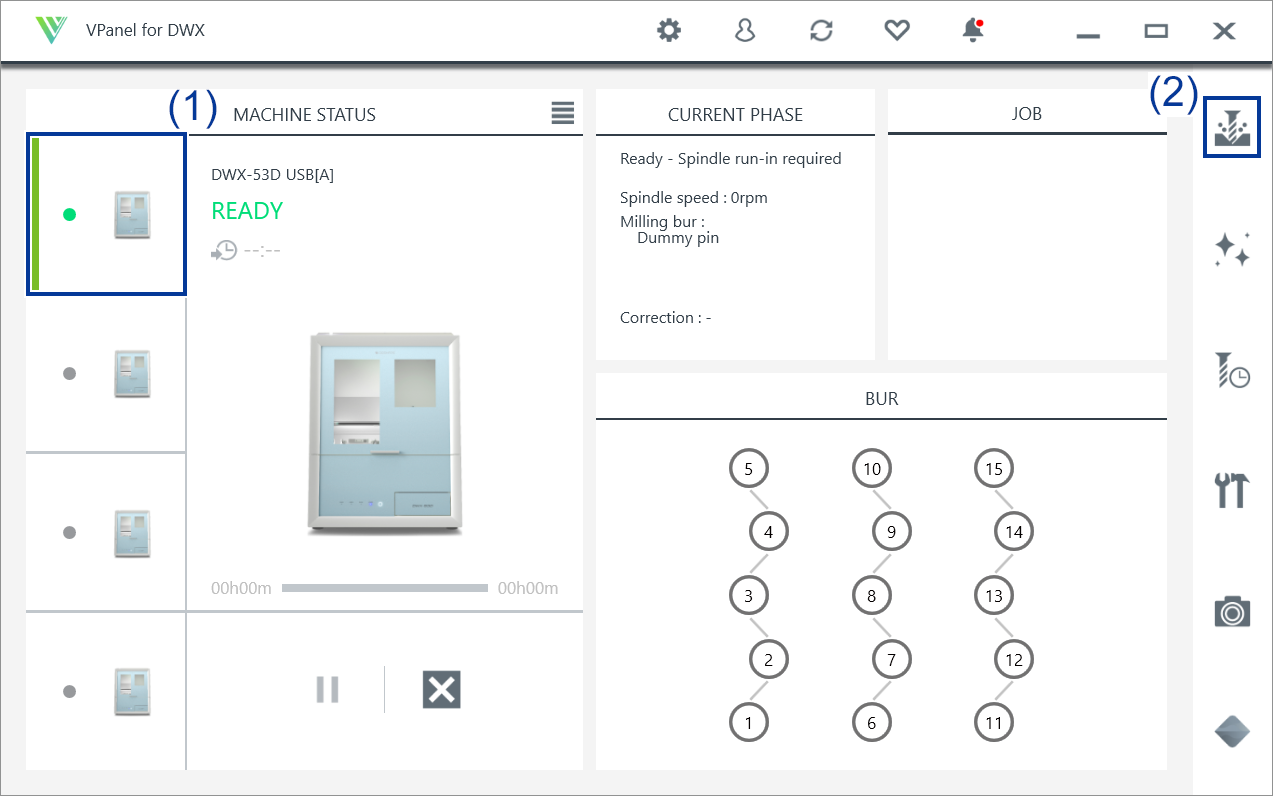This screenshot has width=1273, height=796.
Task: Open the bur time management icon
Action: tap(1232, 370)
